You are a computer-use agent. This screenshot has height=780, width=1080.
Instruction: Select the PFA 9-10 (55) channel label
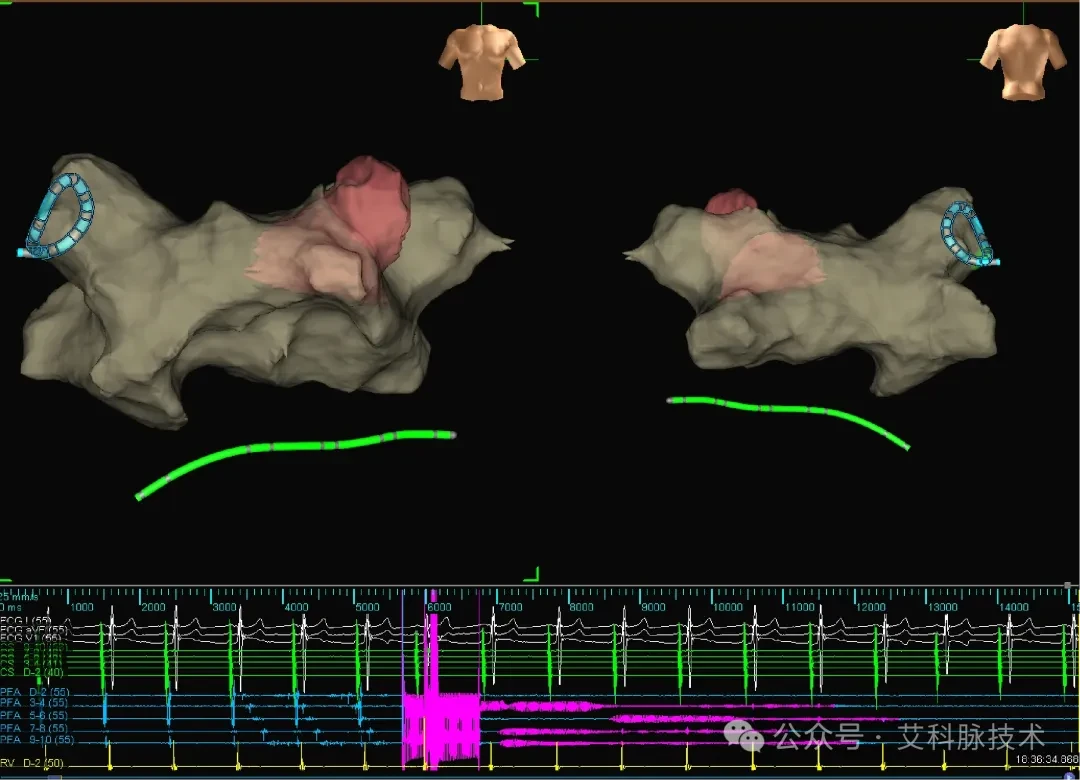coord(37,739)
